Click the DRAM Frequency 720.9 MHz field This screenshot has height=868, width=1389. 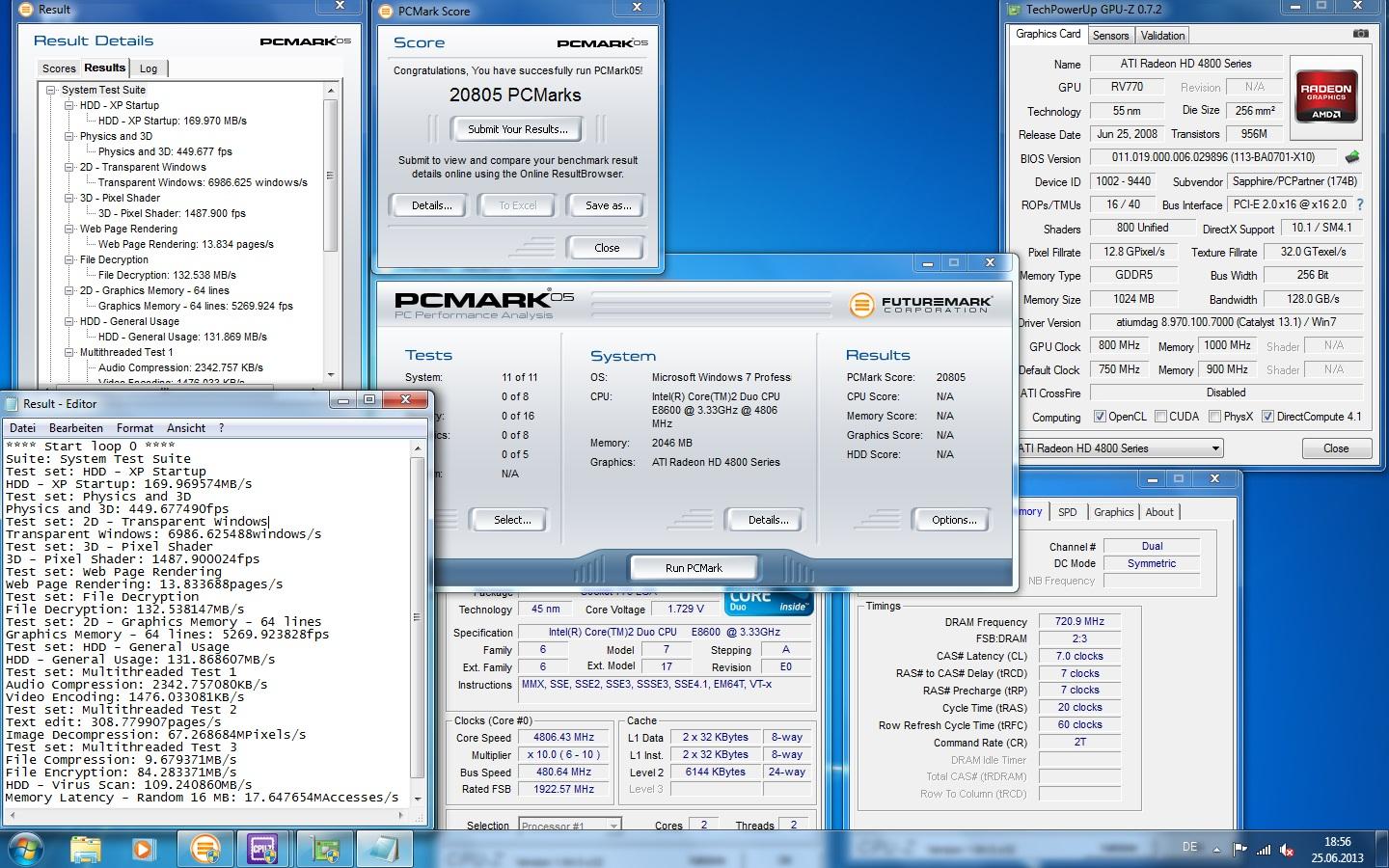1079,622
